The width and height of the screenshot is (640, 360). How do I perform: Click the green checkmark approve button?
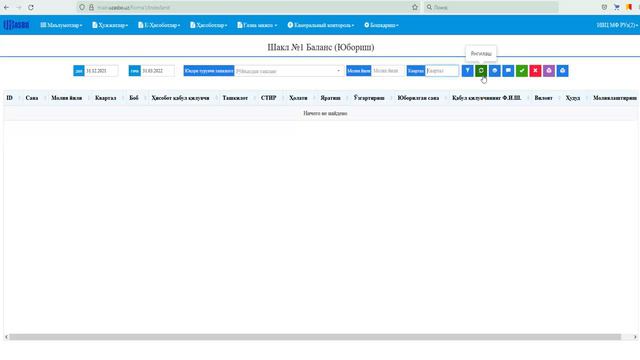522,71
